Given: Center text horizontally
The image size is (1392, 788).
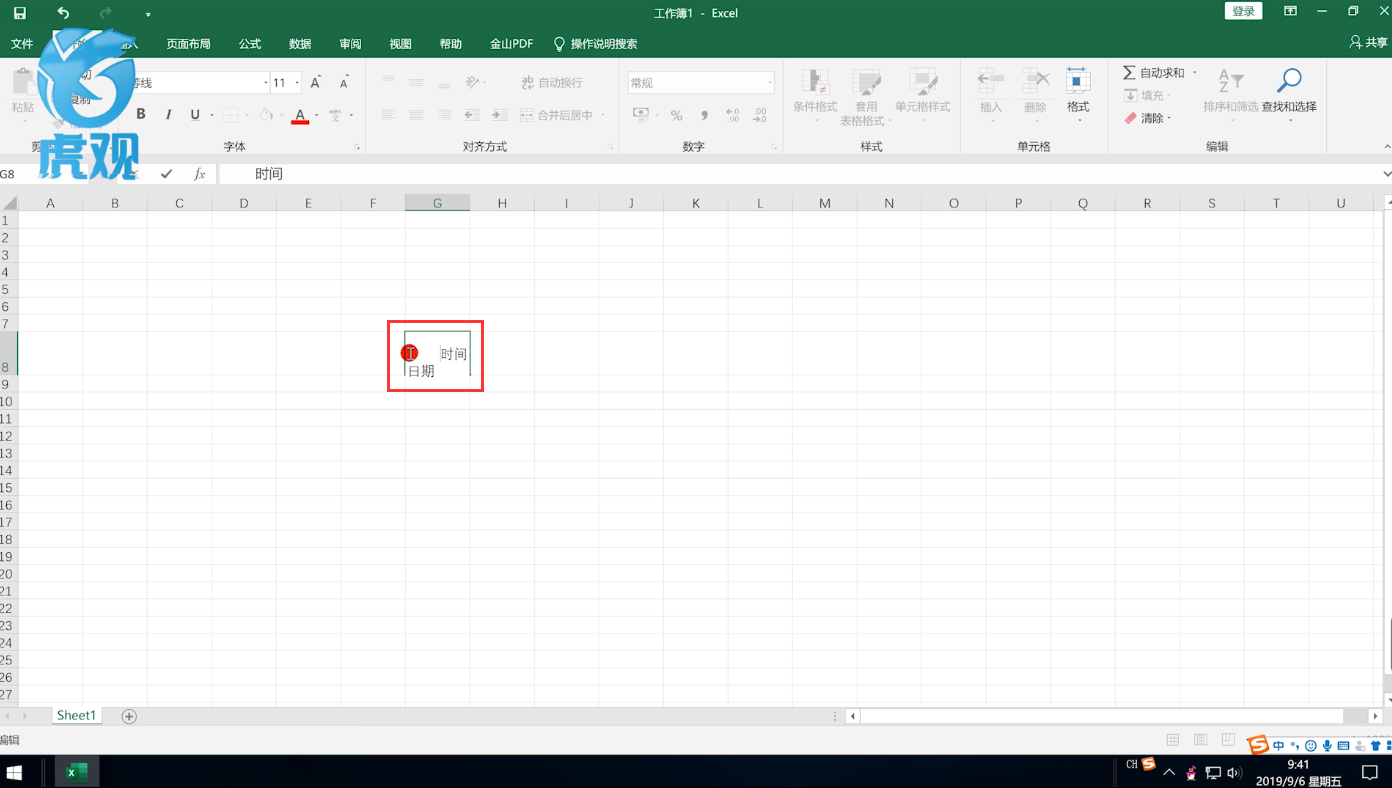Looking at the screenshot, I should click(x=416, y=115).
